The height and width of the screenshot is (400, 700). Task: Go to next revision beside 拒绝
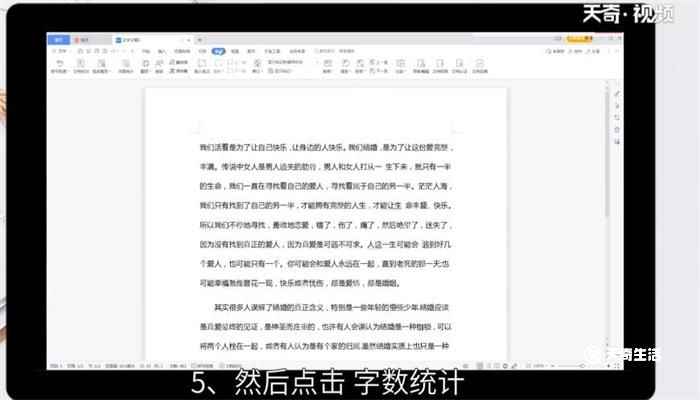click(x=378, y=71)
